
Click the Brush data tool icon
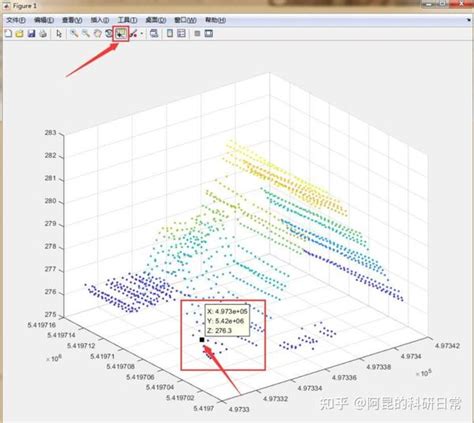point(134,33)
